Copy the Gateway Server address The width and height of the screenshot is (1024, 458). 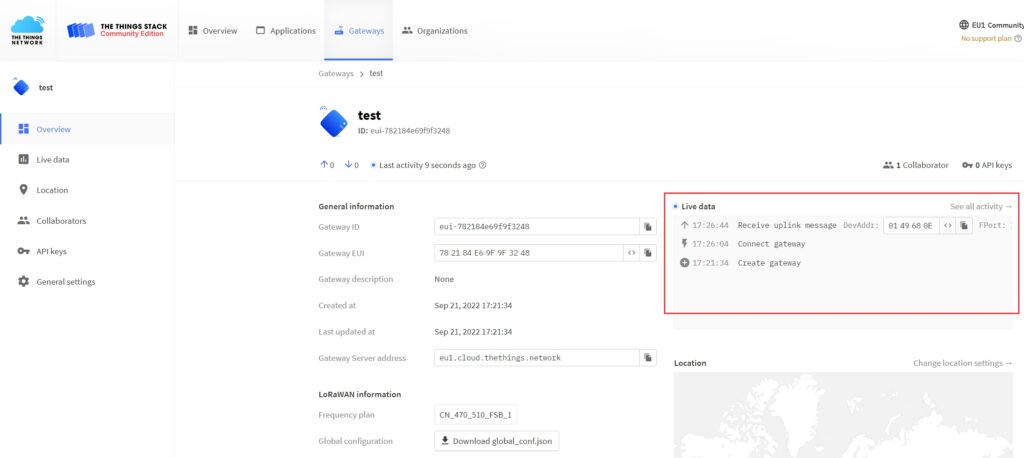(x=648, y=358)
